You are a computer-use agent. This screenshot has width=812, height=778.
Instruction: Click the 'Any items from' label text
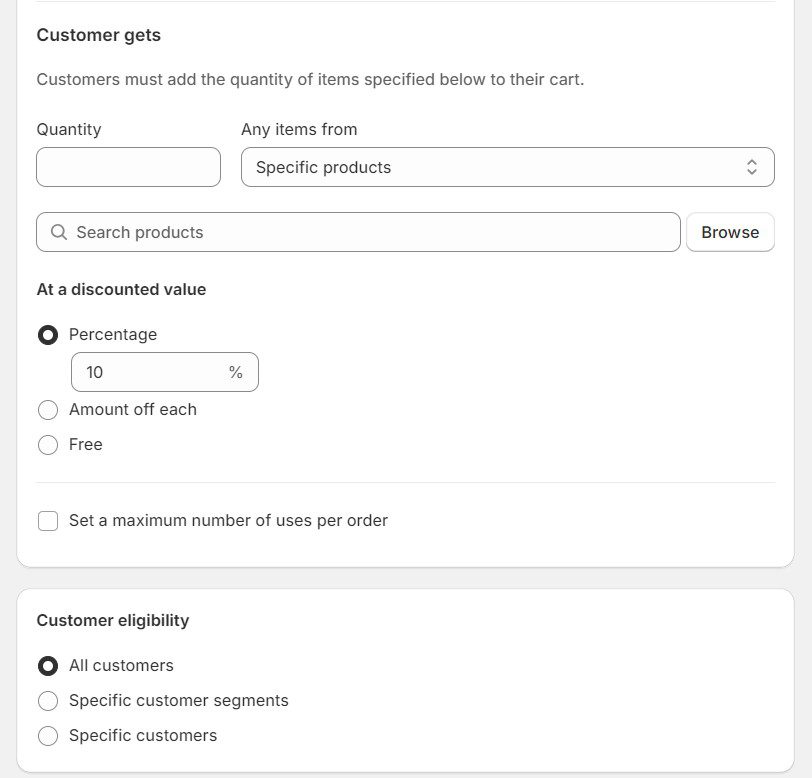299,129
